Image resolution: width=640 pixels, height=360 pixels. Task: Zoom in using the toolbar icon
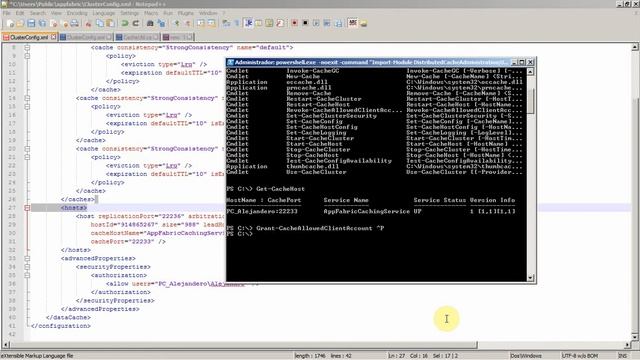tap(177, 23)
